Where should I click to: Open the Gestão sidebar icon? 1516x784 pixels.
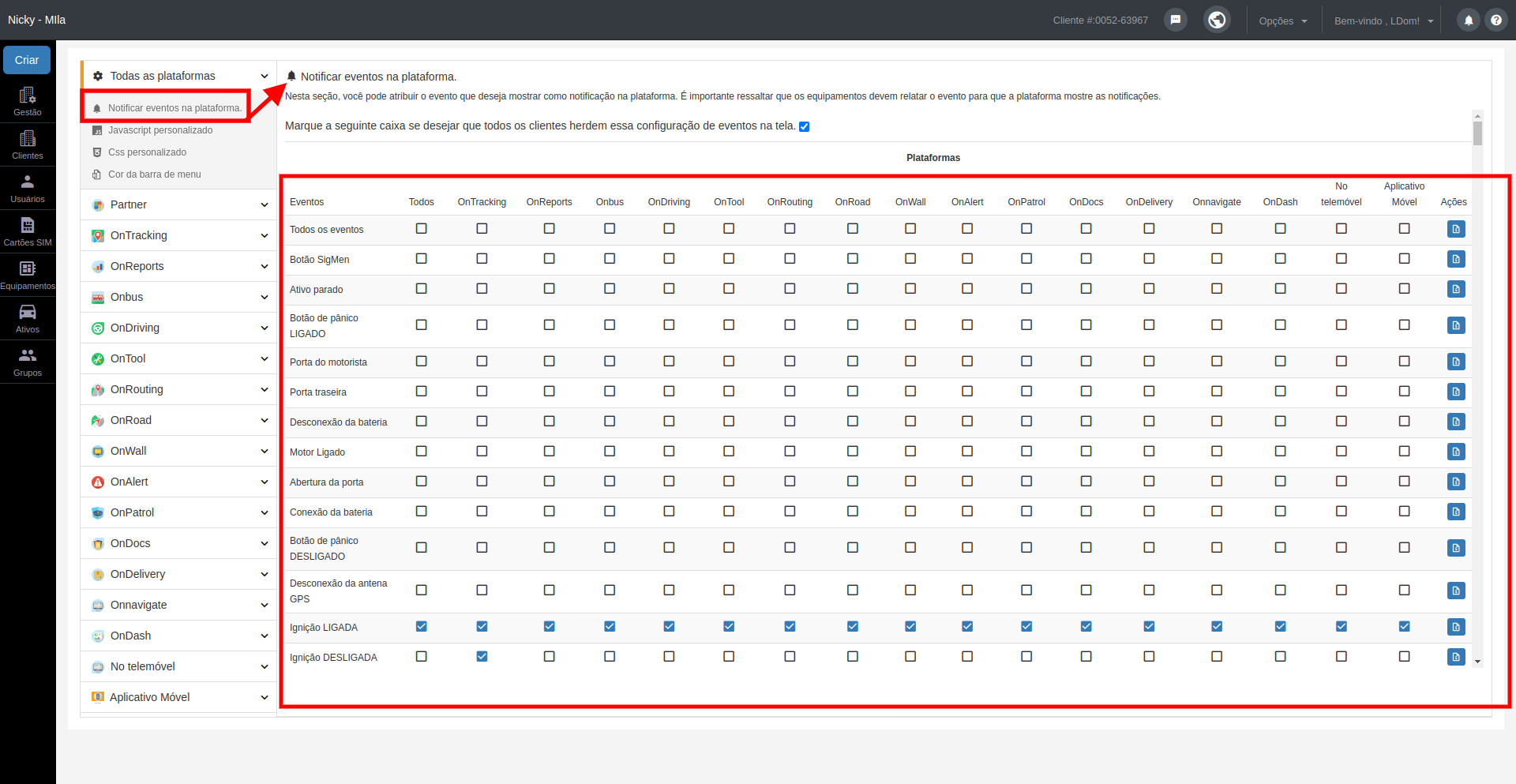[x=28, y=101]
